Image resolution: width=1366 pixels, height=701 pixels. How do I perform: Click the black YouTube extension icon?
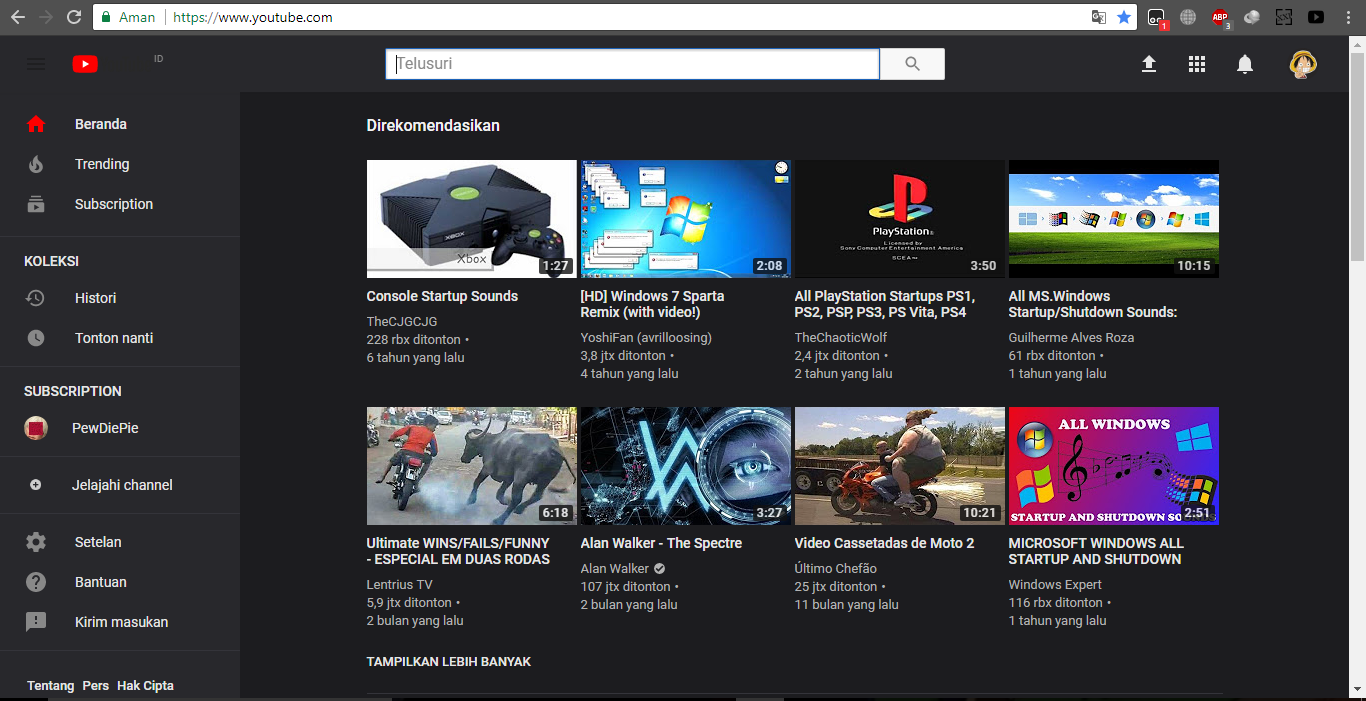pyautogui.click(x=1316, y=17)
